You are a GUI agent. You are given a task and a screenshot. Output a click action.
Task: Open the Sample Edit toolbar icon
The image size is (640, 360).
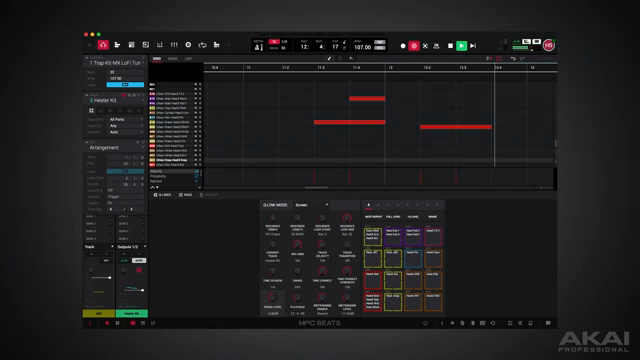(x=146, y=45)
